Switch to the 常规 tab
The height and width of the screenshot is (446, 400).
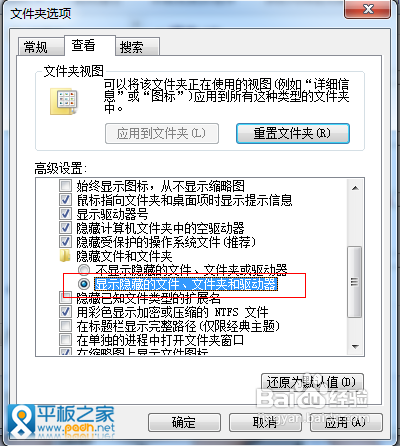click(x=36, y=47)
